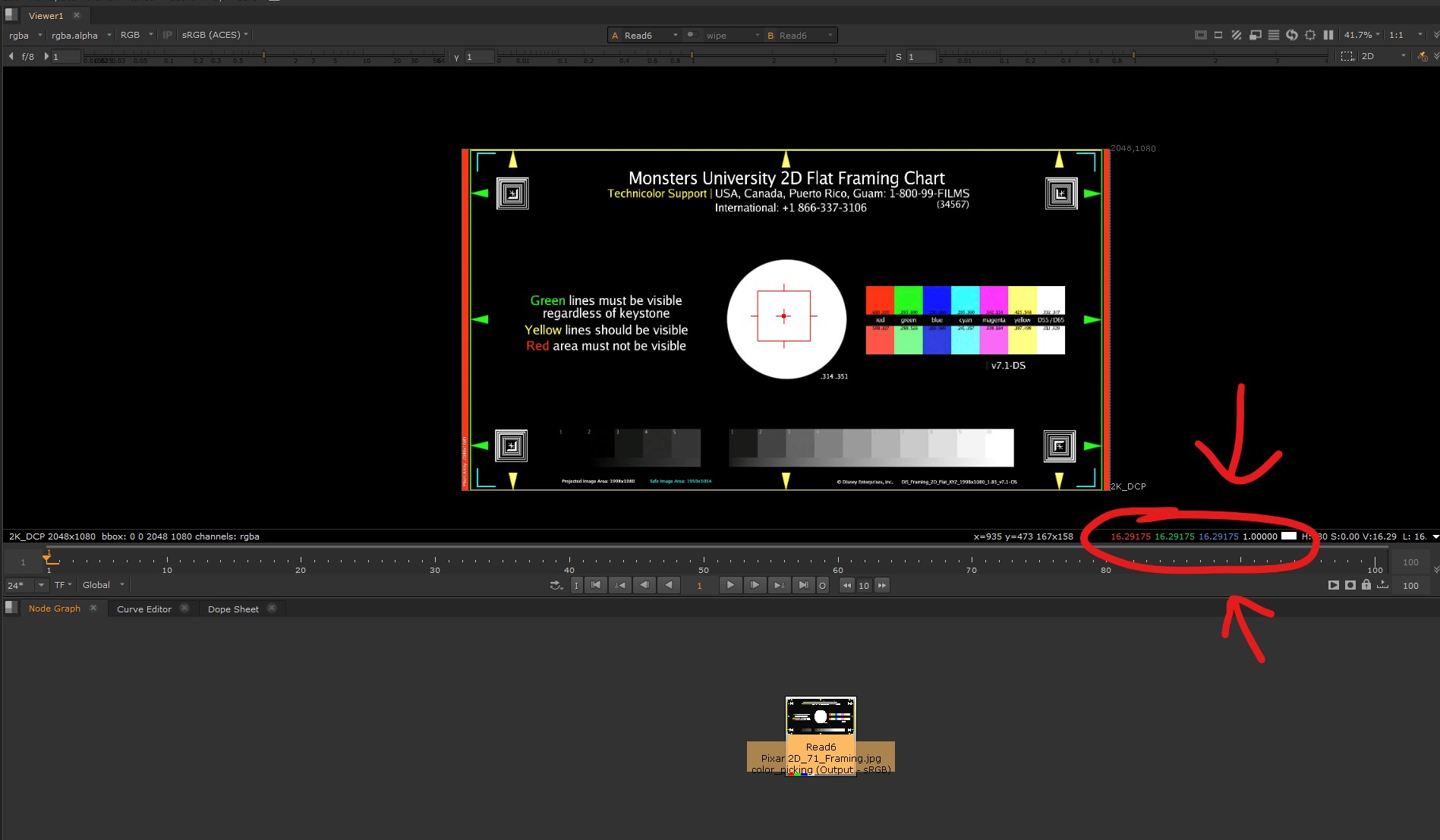Screen dimensions: 1440x840
Task: Click the gain value input field
Action: (65, 56)
